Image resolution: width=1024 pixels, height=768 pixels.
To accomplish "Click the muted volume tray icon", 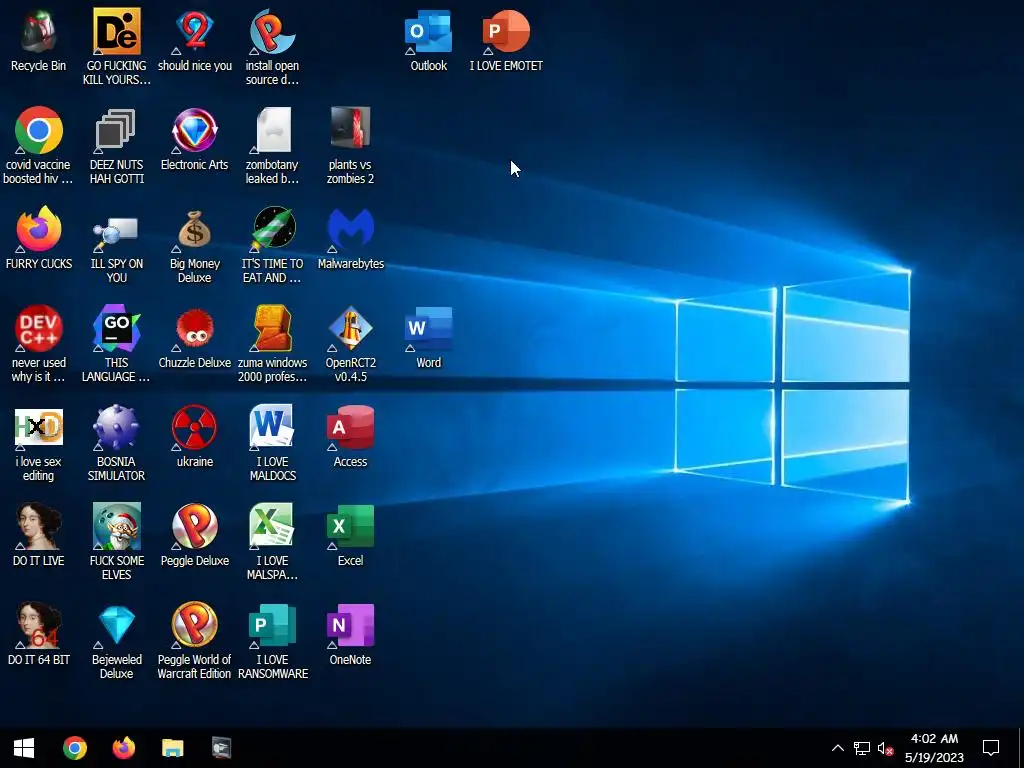I will tap(885, 748).
